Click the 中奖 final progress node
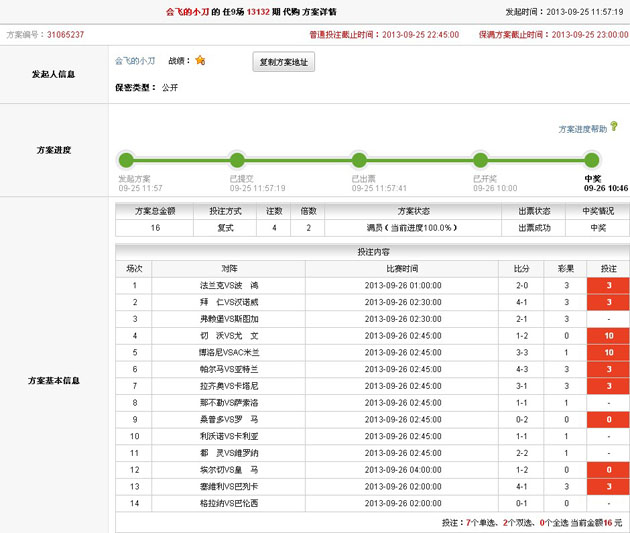This screenshot has width=630, height=533. pos(592,160)
